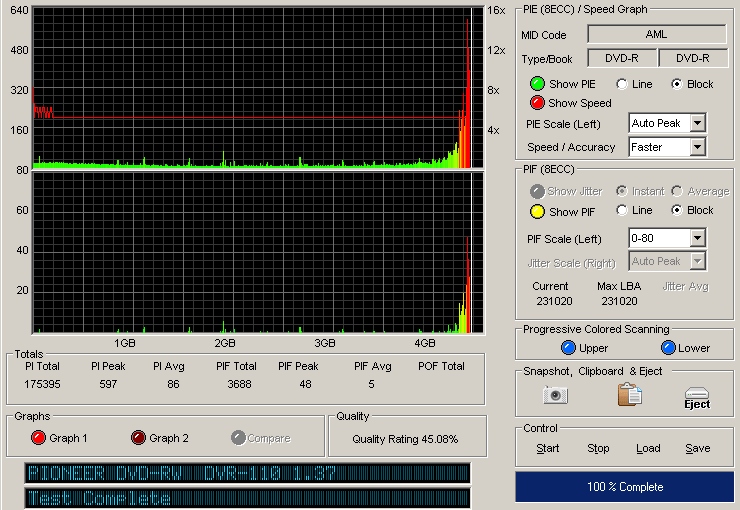
Task: Click the POF Total label
Action: click(441, 366)
